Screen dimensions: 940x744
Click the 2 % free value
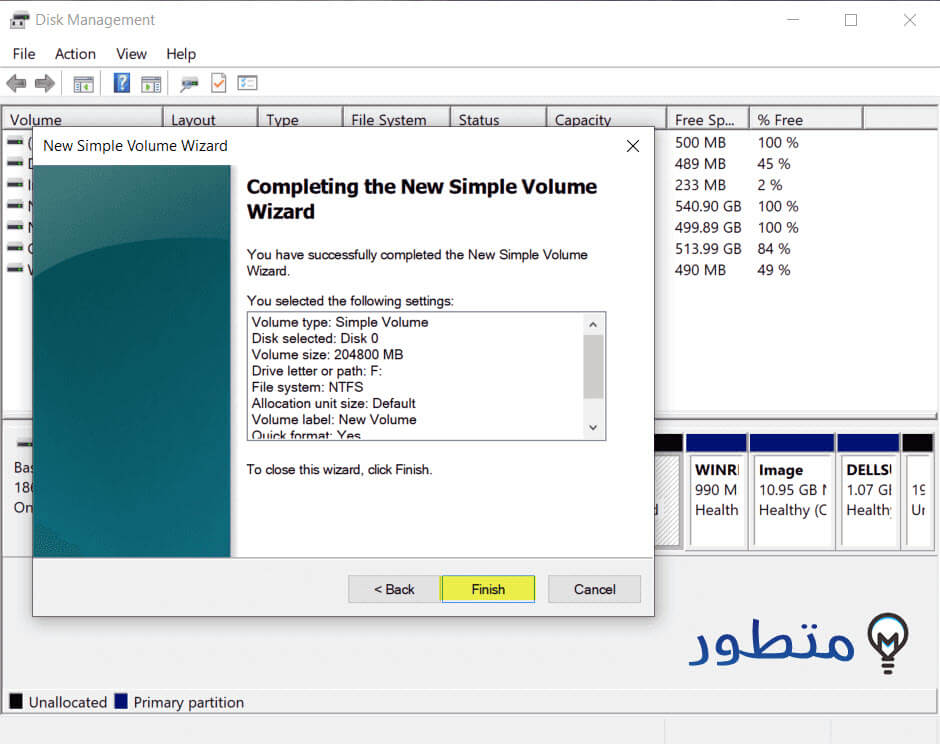[x=770, y=185]
